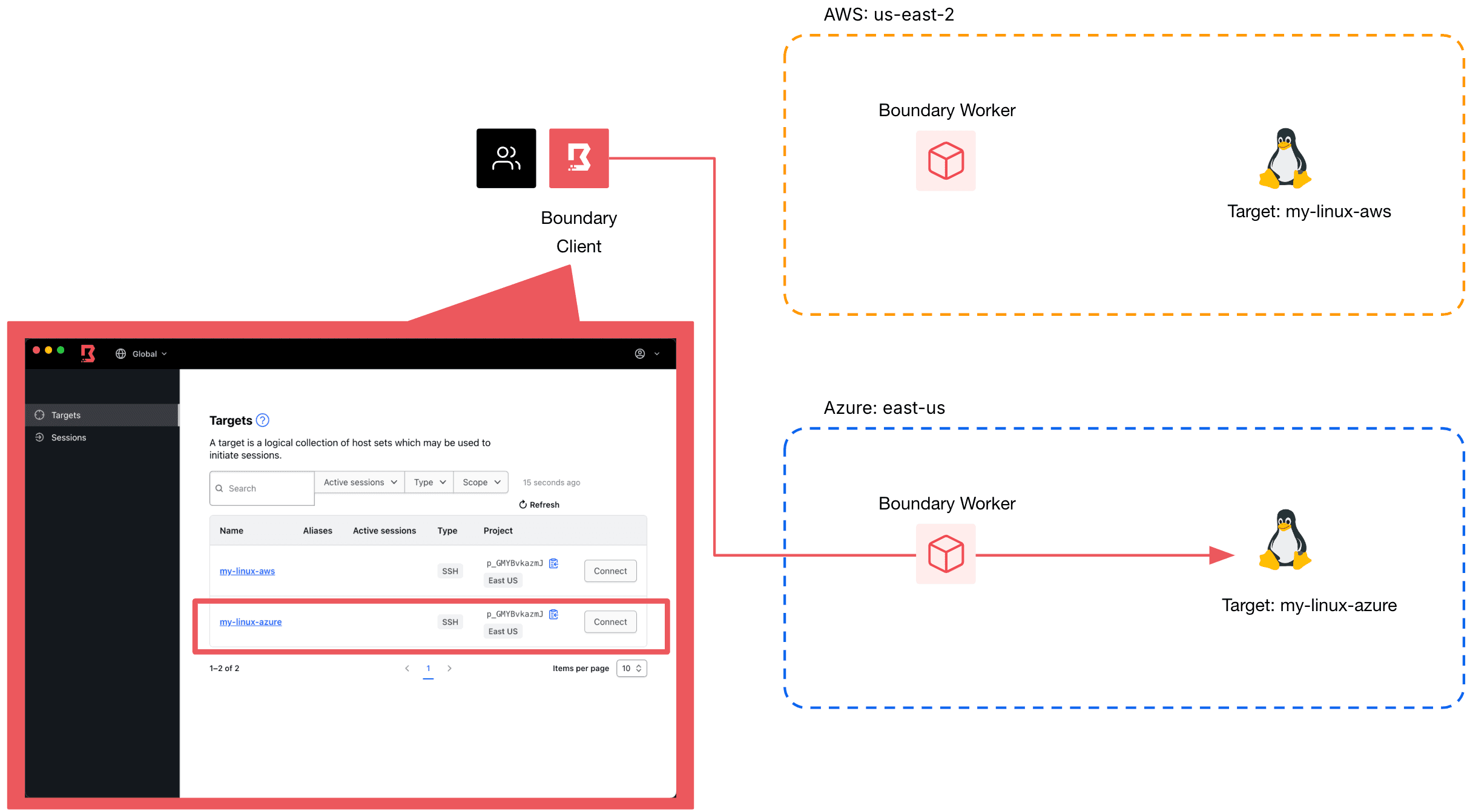Viewport: 1470px width, 812px height.
Task: Open the user account icon at top right
Action: 640,353
